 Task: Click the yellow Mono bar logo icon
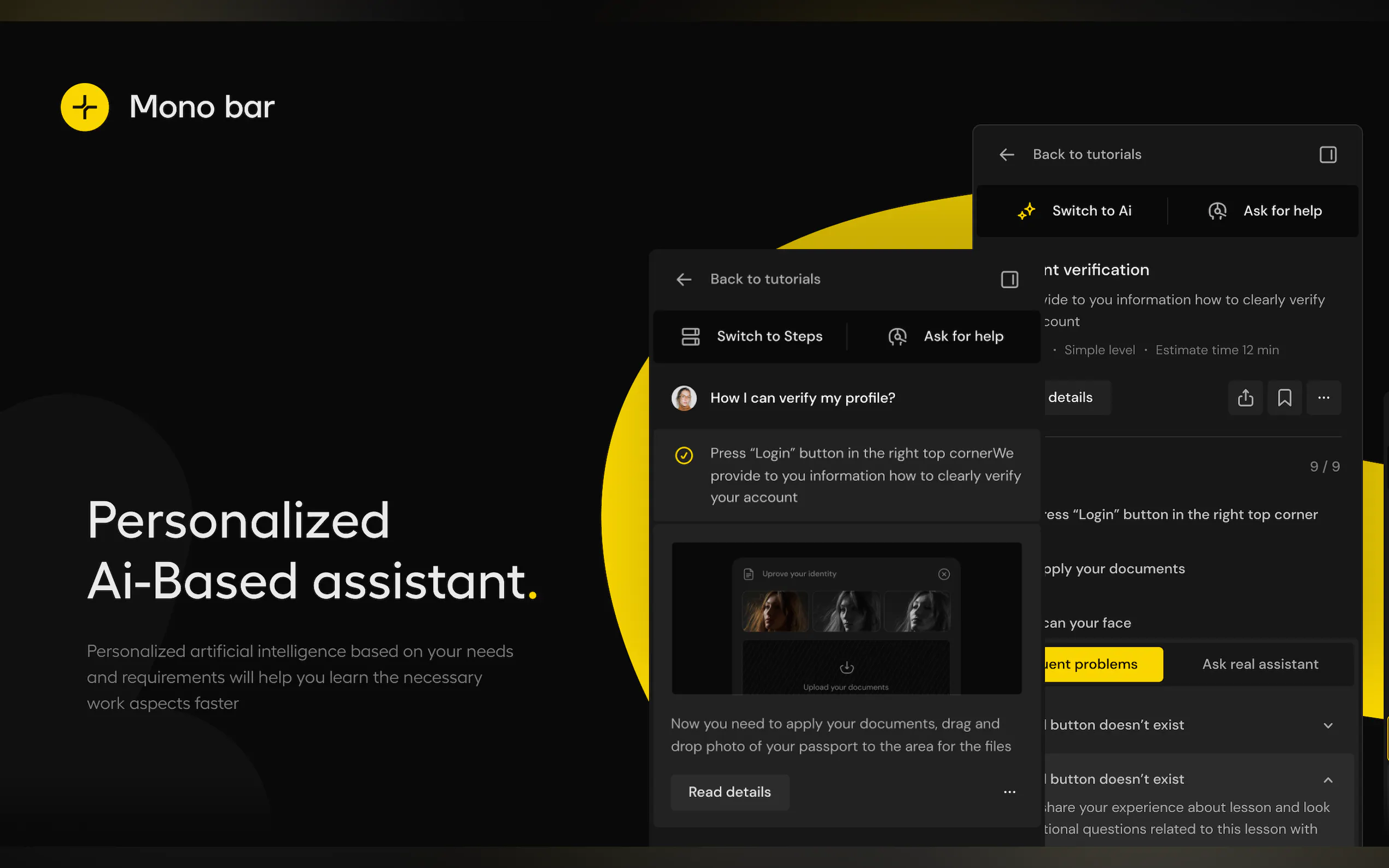pyautogui.click(x=84, y=107)
